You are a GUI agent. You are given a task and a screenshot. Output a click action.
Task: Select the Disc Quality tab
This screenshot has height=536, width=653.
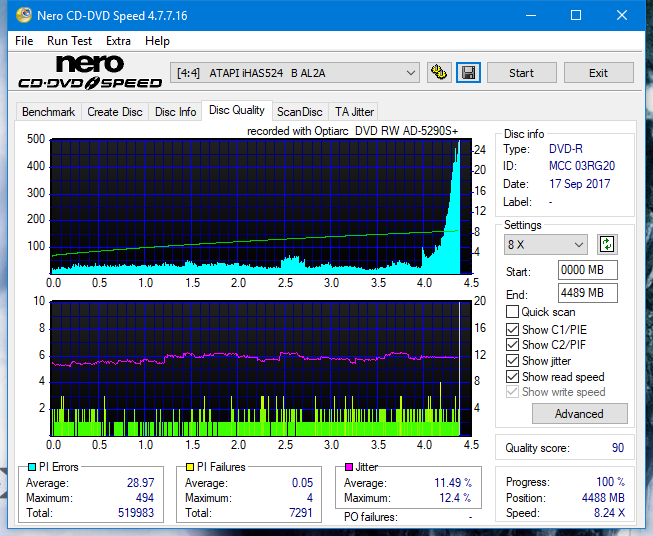[237, 110]
